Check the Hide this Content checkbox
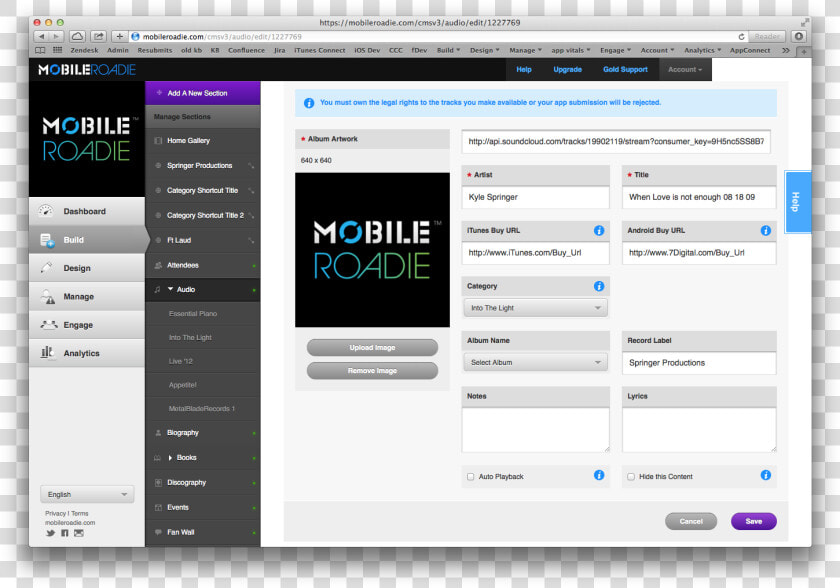 [631, 477]
